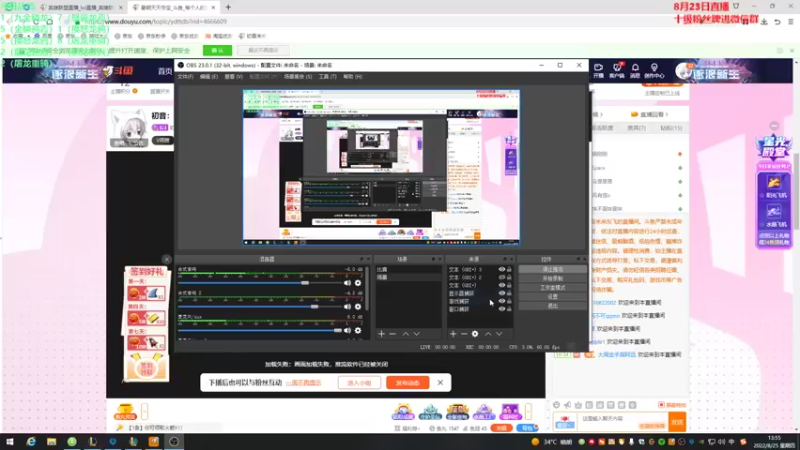This screenshot has width=800, height=450.
Task: Toggle lock on the text (GDI+) 2 source
Action: click(509, 278)
